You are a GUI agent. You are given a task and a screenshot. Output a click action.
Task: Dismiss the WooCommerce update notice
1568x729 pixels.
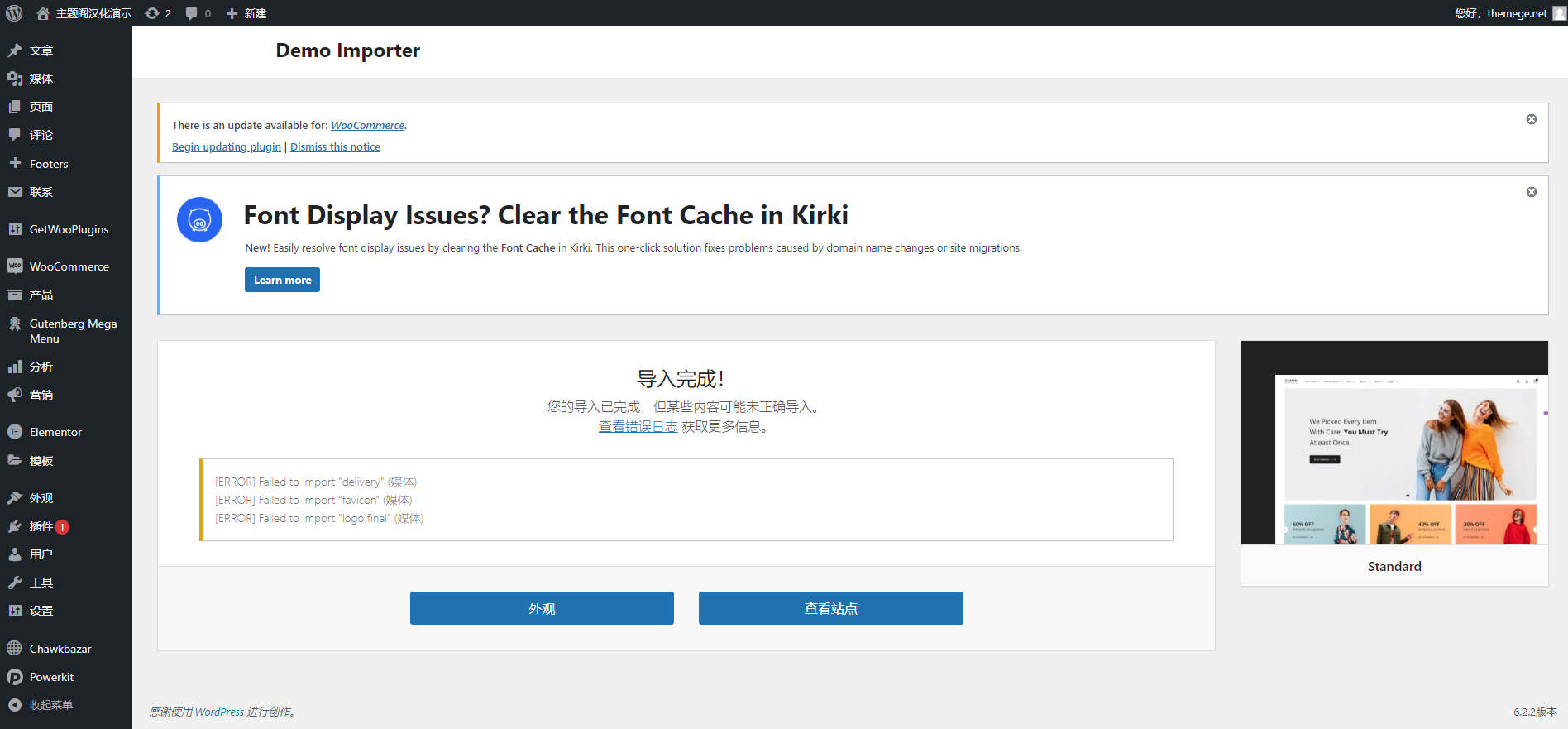(x=1532, y=119)
